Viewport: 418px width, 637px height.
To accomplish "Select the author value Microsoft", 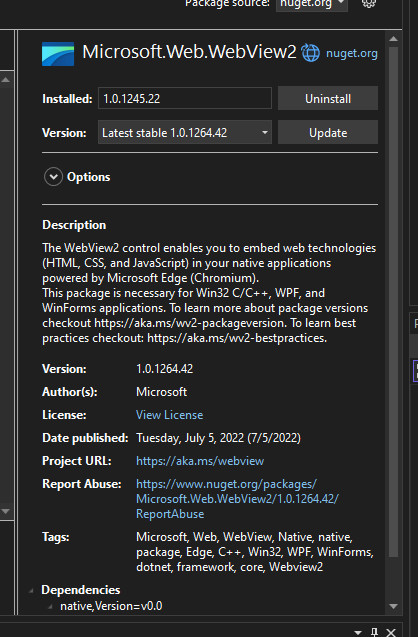I will (161, 392).
